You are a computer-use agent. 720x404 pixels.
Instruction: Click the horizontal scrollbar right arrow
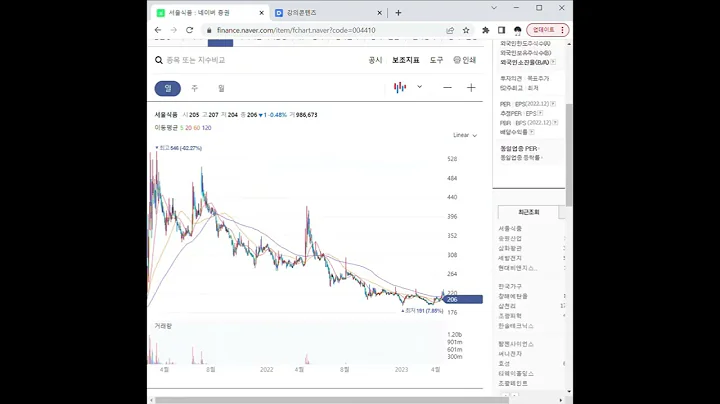pyautogui.click(x=561, y=400)
